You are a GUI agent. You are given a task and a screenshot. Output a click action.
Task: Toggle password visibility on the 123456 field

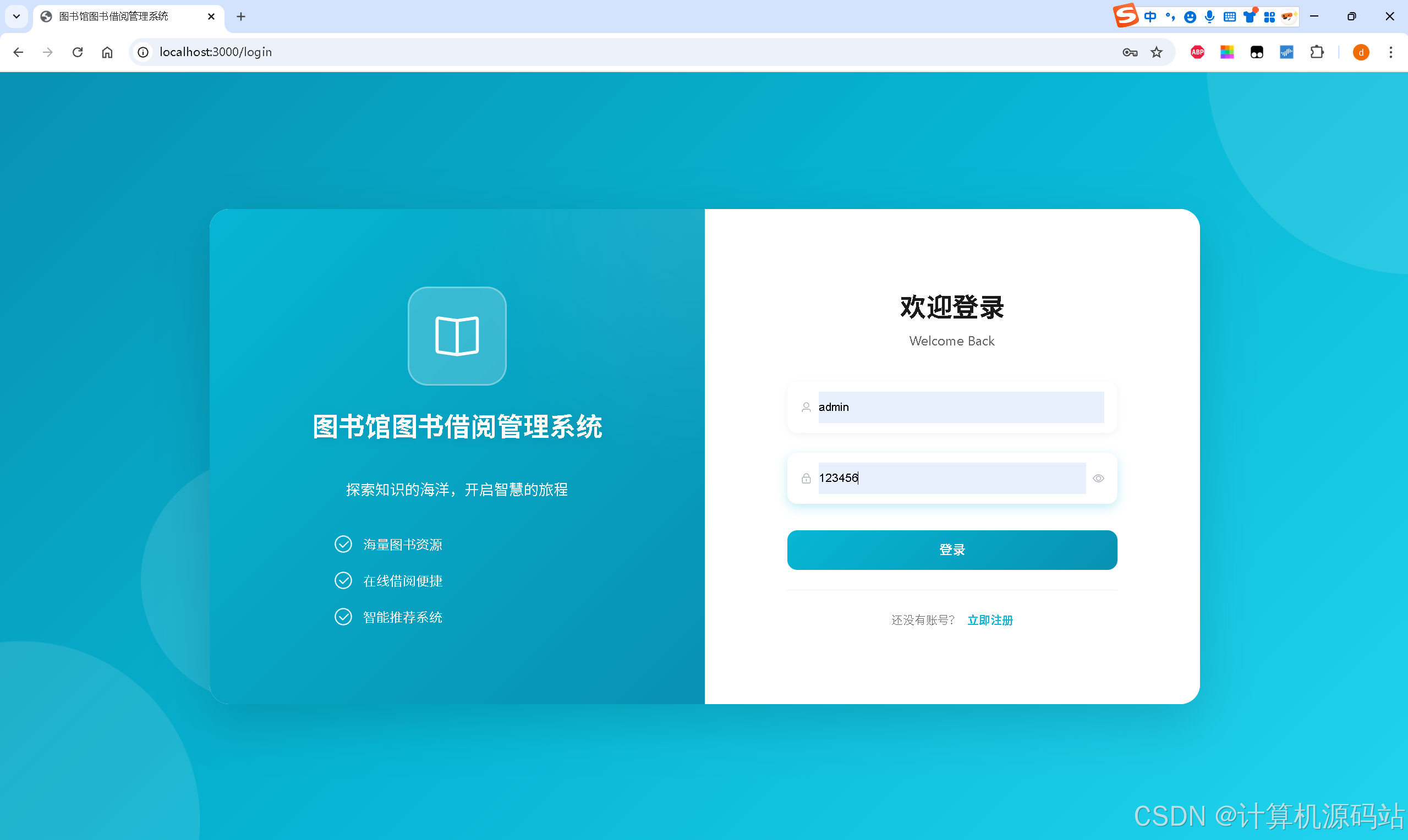tap(1098, 477)
